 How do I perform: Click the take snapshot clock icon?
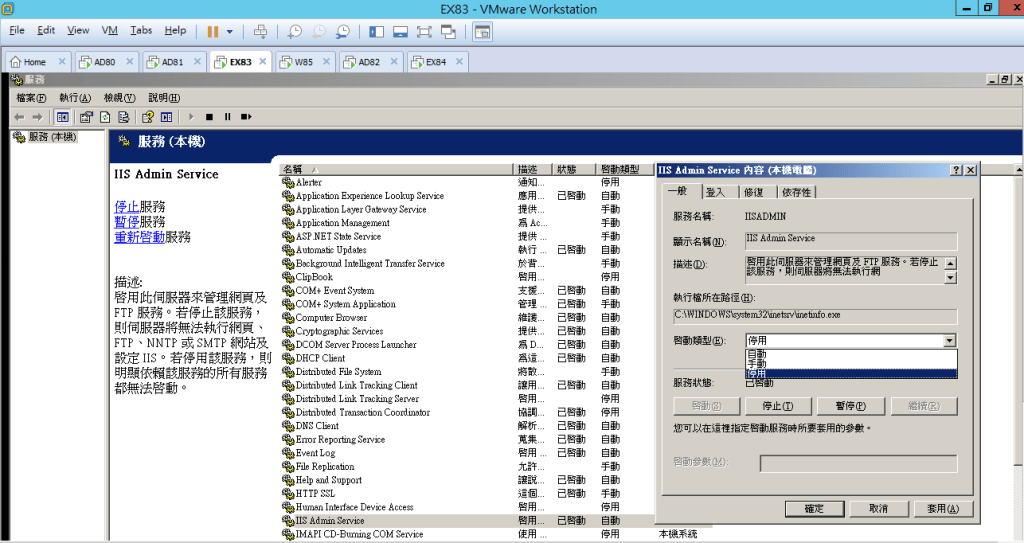click(294, 31)
